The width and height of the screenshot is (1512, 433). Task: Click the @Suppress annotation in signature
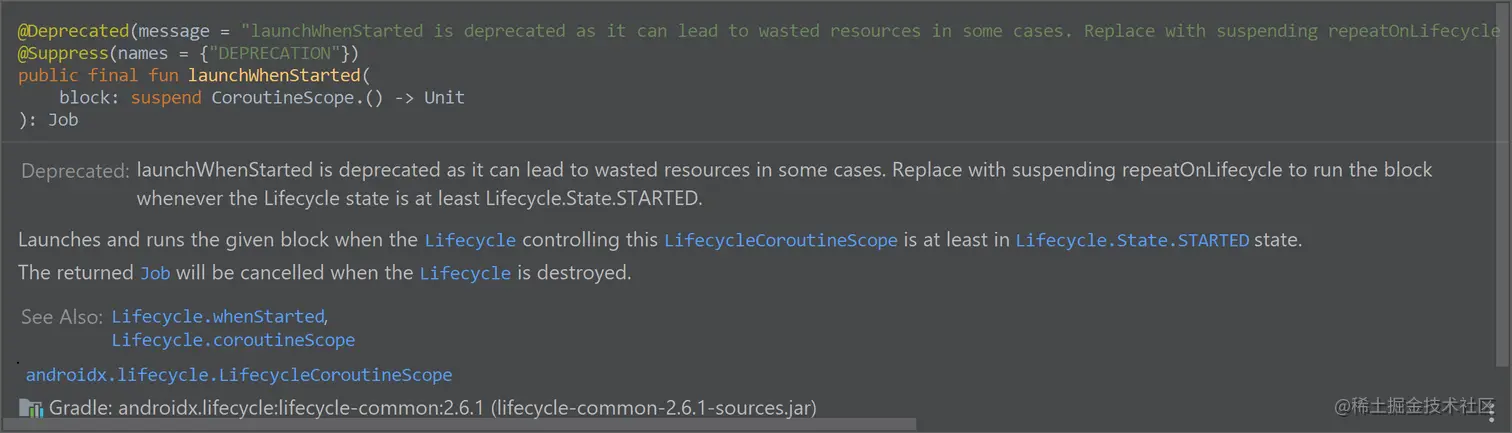click(x=63, y=53)
